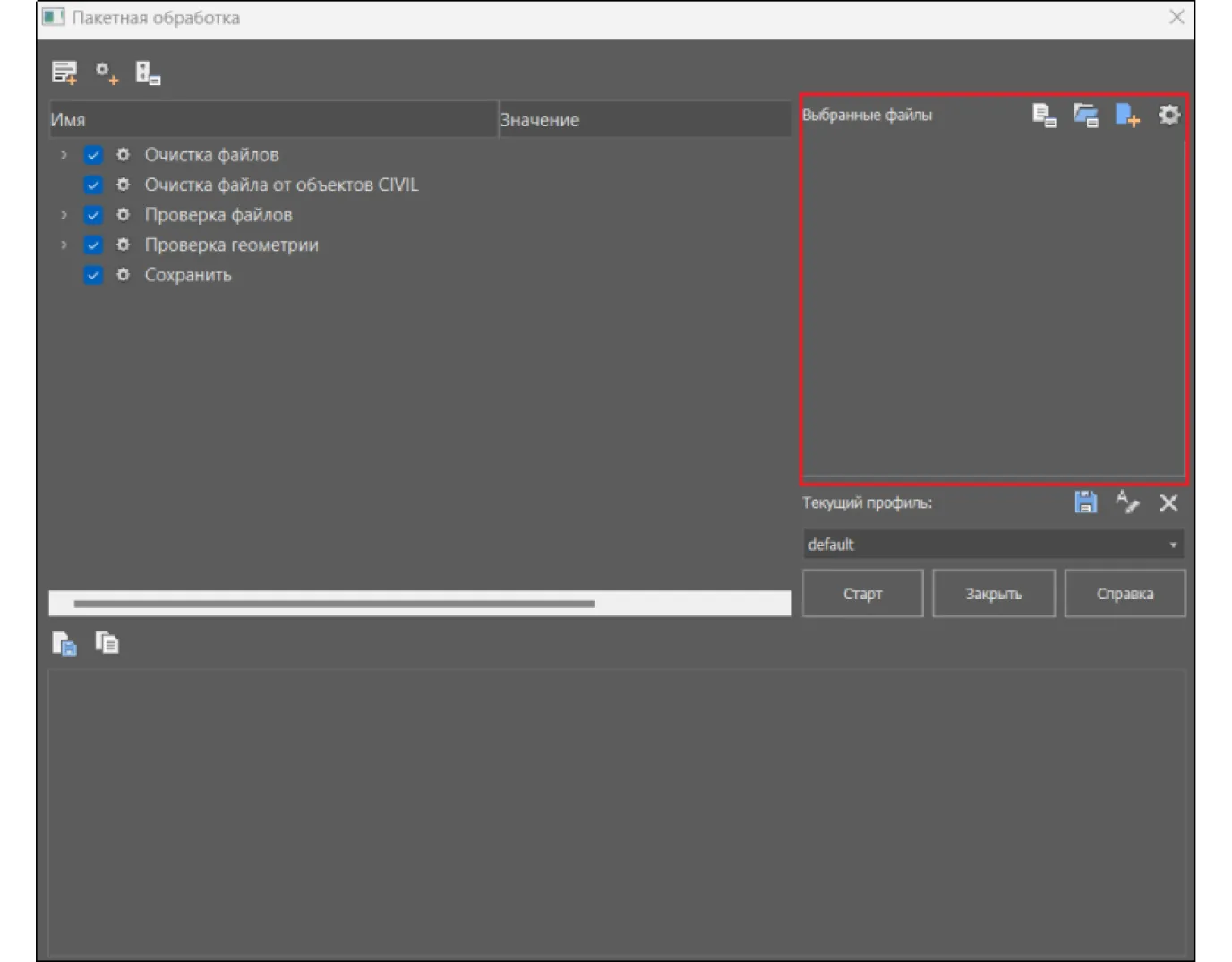Click gear icon next to Проверка геометрии

(124, 245)
